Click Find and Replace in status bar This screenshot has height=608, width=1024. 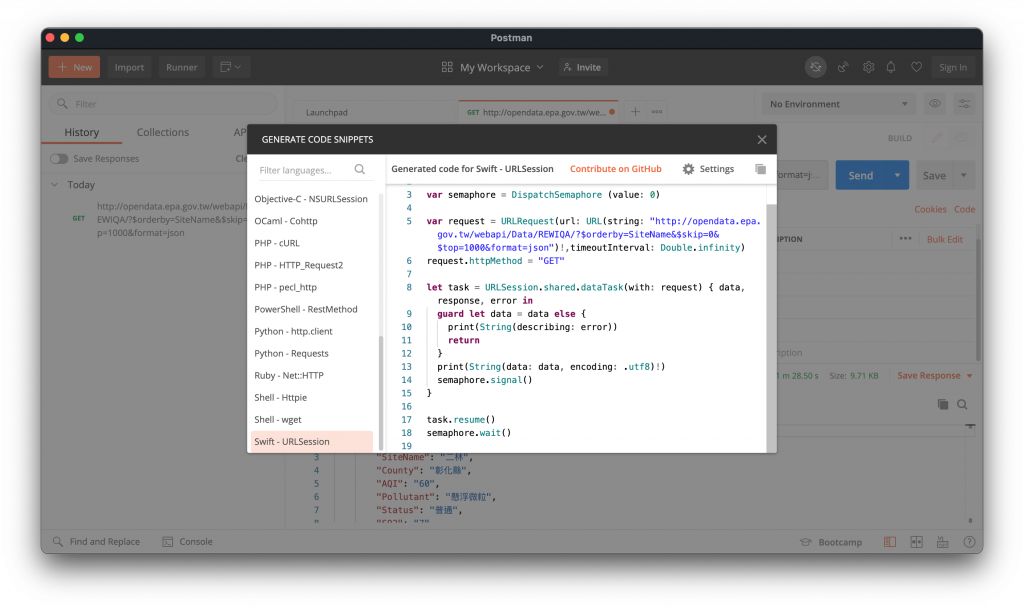[x=97, y=542]
